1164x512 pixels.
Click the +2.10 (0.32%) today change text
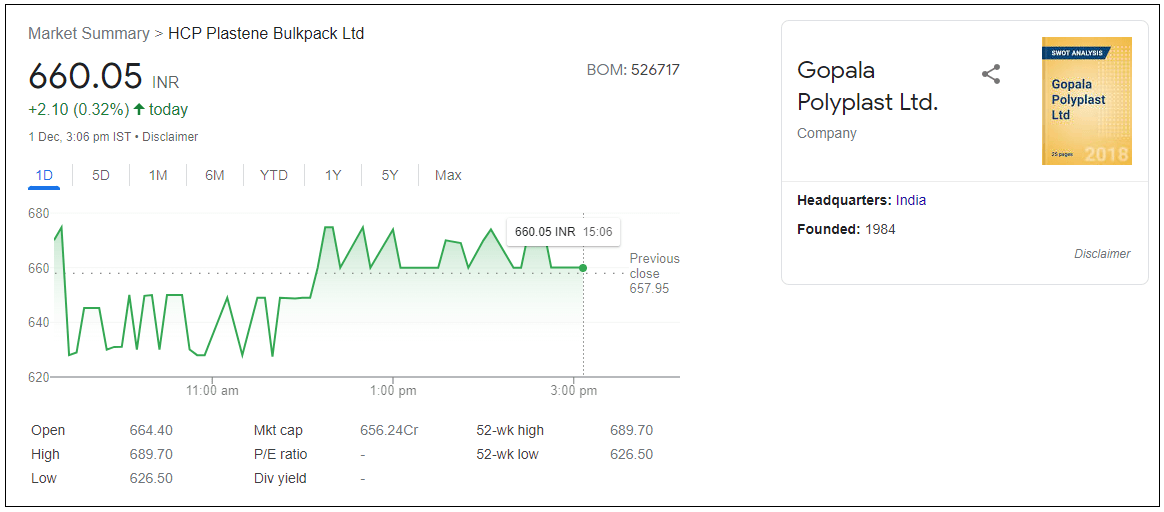(108, 110)
